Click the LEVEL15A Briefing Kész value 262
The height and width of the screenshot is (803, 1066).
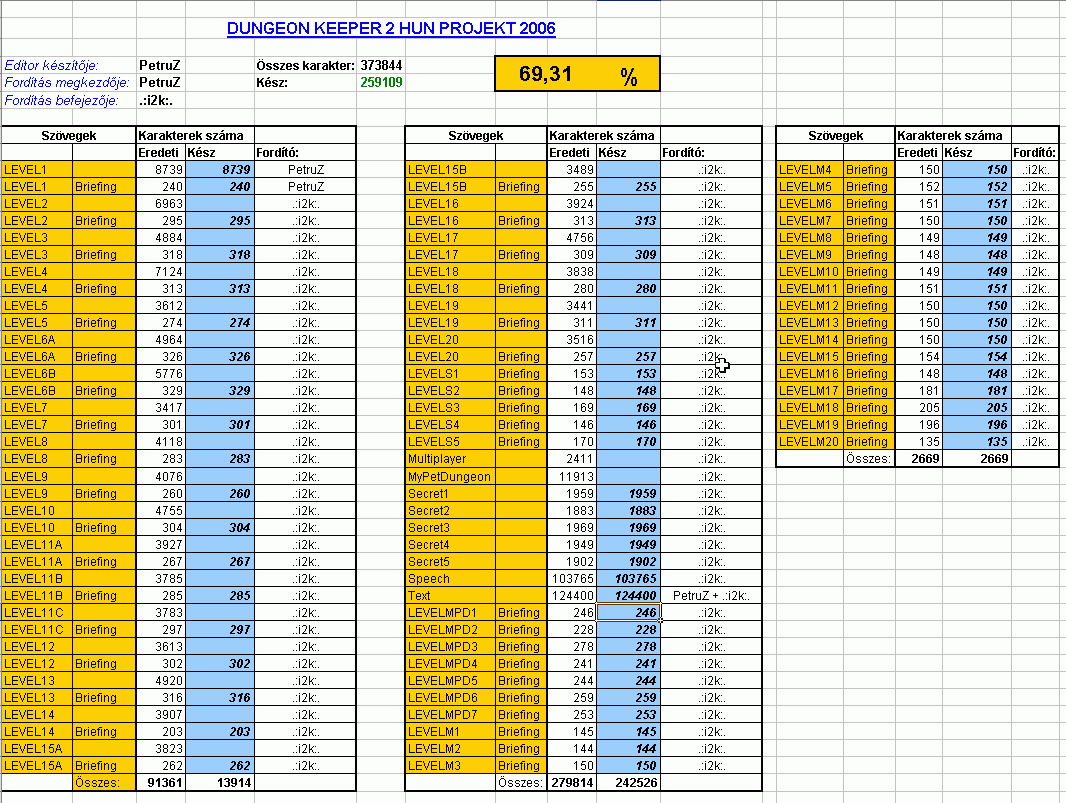coord(226,765)
